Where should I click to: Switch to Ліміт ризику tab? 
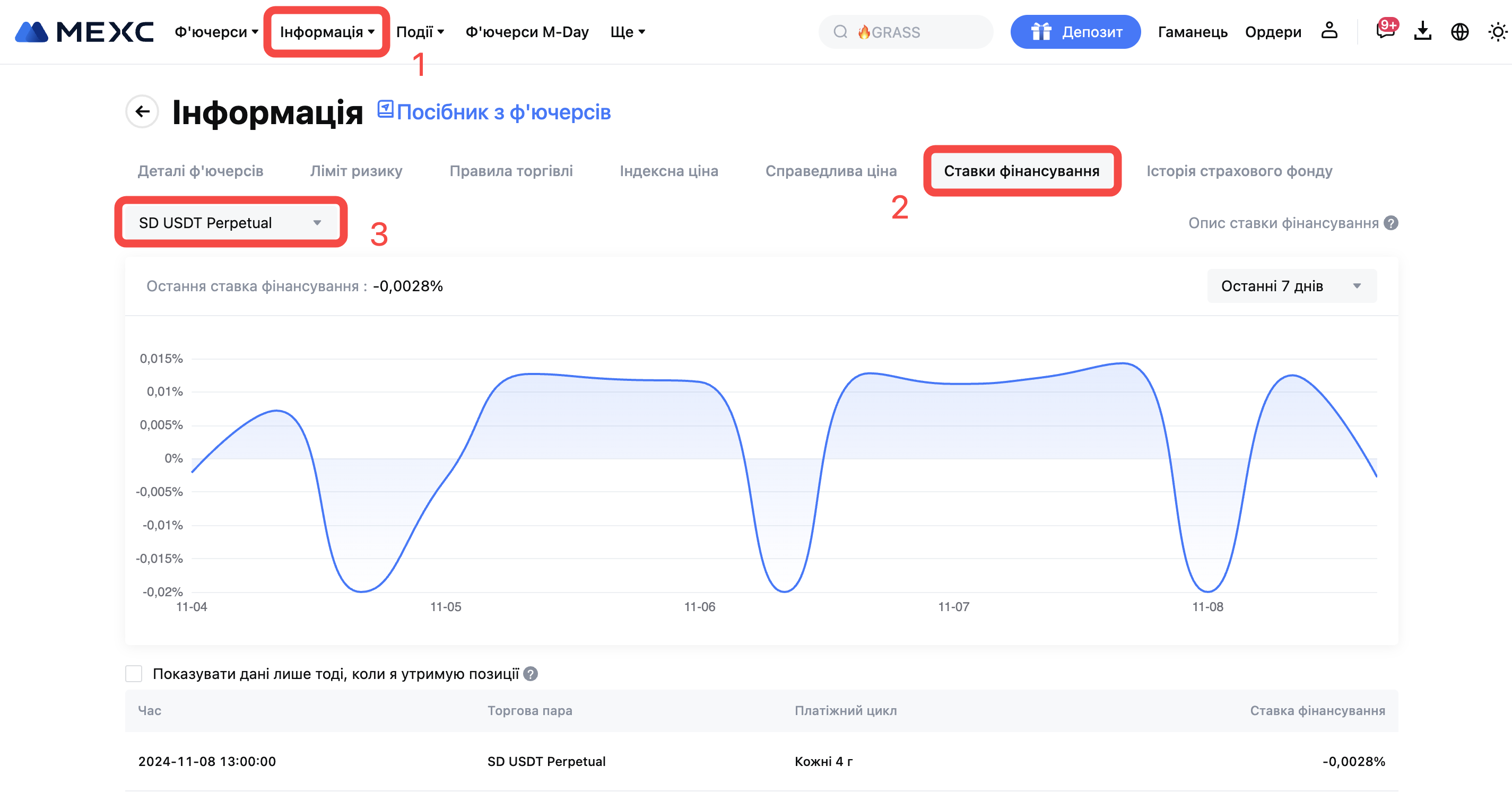[x=355, y=171]
